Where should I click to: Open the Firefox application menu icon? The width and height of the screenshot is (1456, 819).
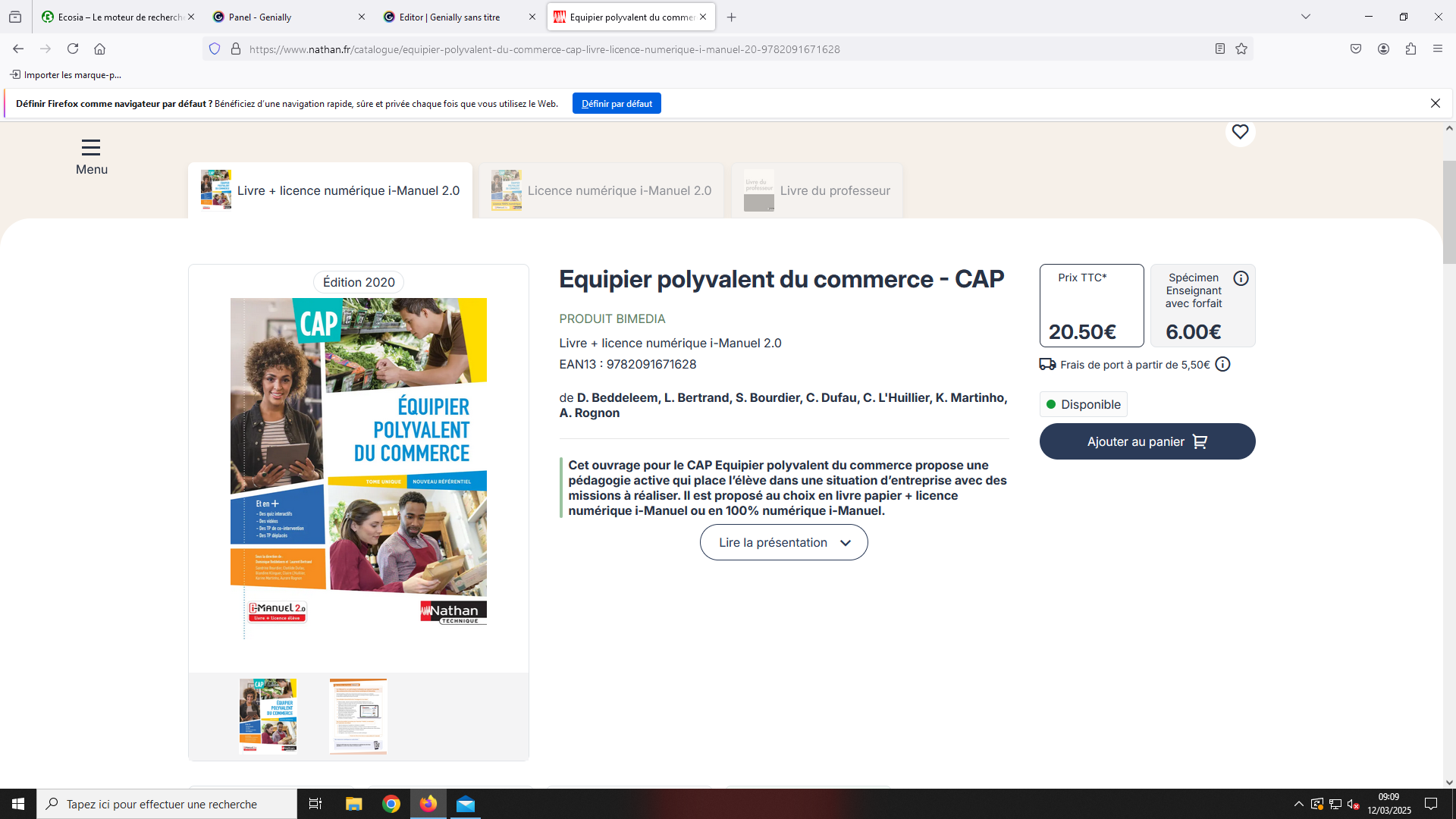(x=1438, y=49)
